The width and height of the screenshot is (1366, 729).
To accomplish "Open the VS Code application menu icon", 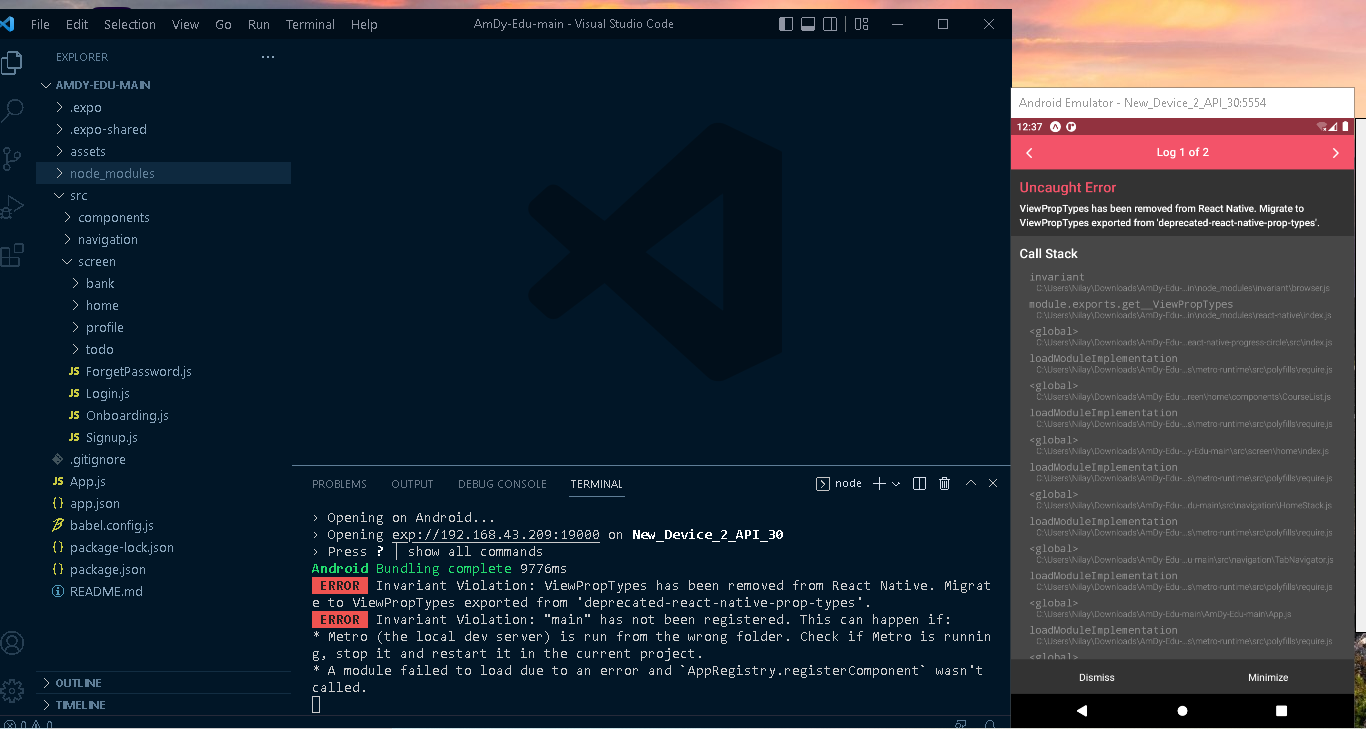I will [x=7, y=24].
